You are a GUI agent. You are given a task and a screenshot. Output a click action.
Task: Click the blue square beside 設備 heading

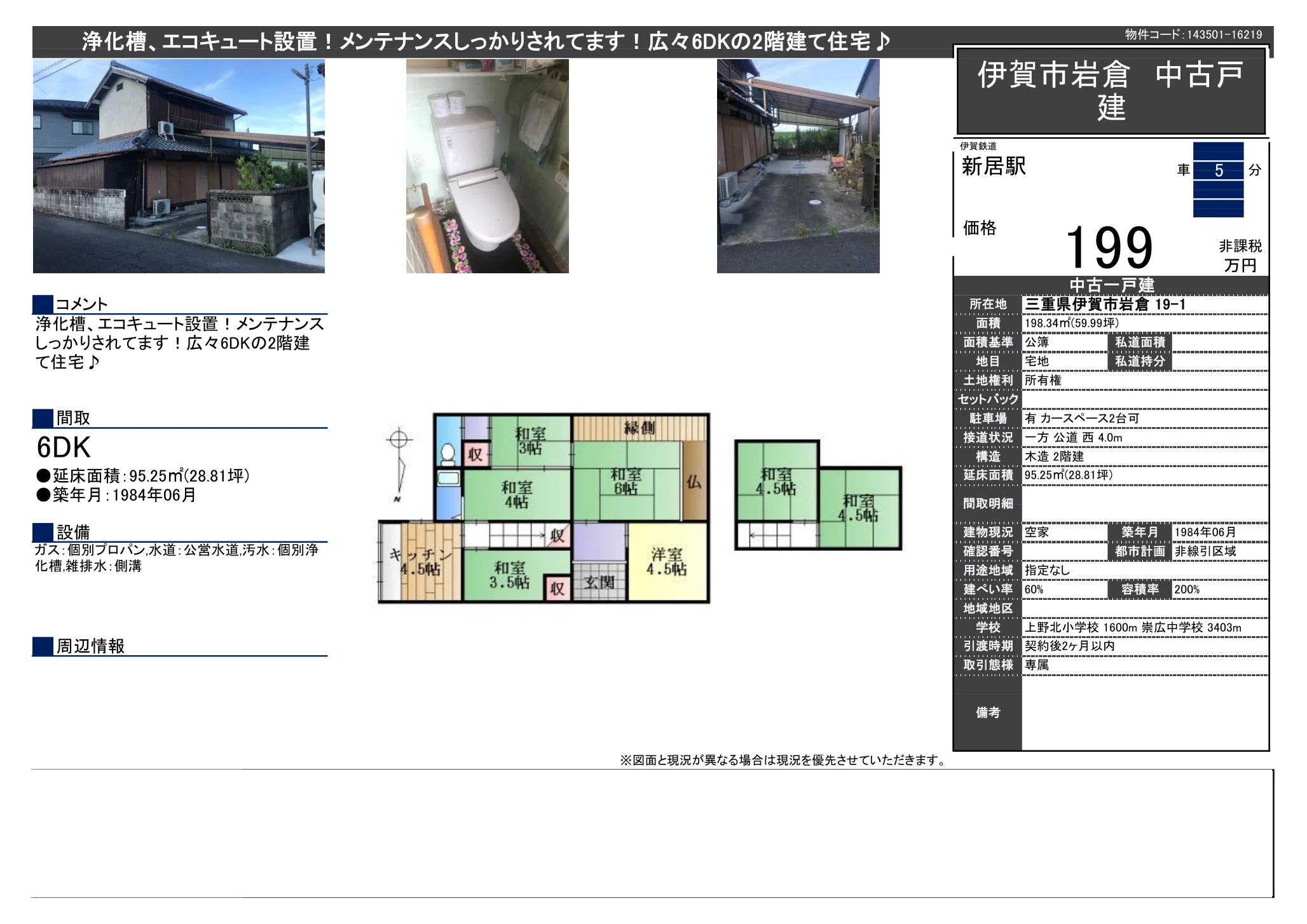click(43, 532)
